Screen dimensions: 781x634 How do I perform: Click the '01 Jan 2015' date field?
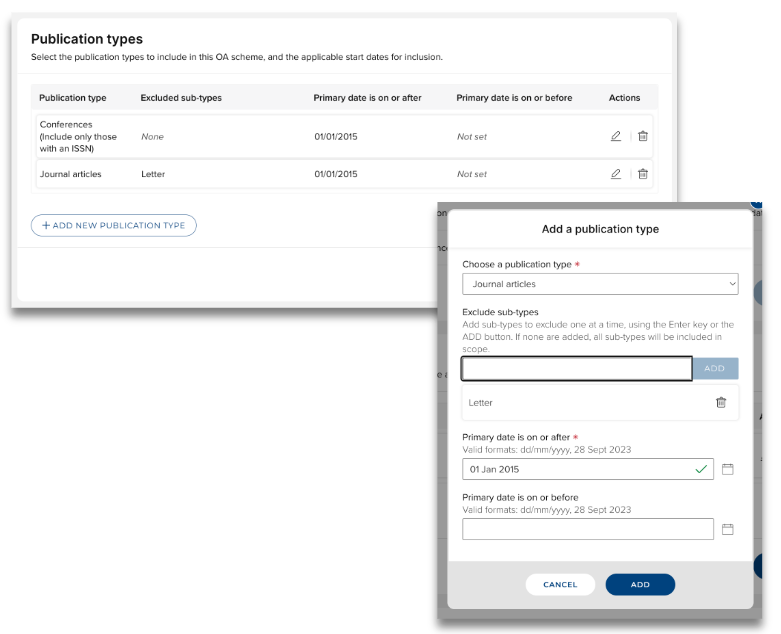click(580, 469)
